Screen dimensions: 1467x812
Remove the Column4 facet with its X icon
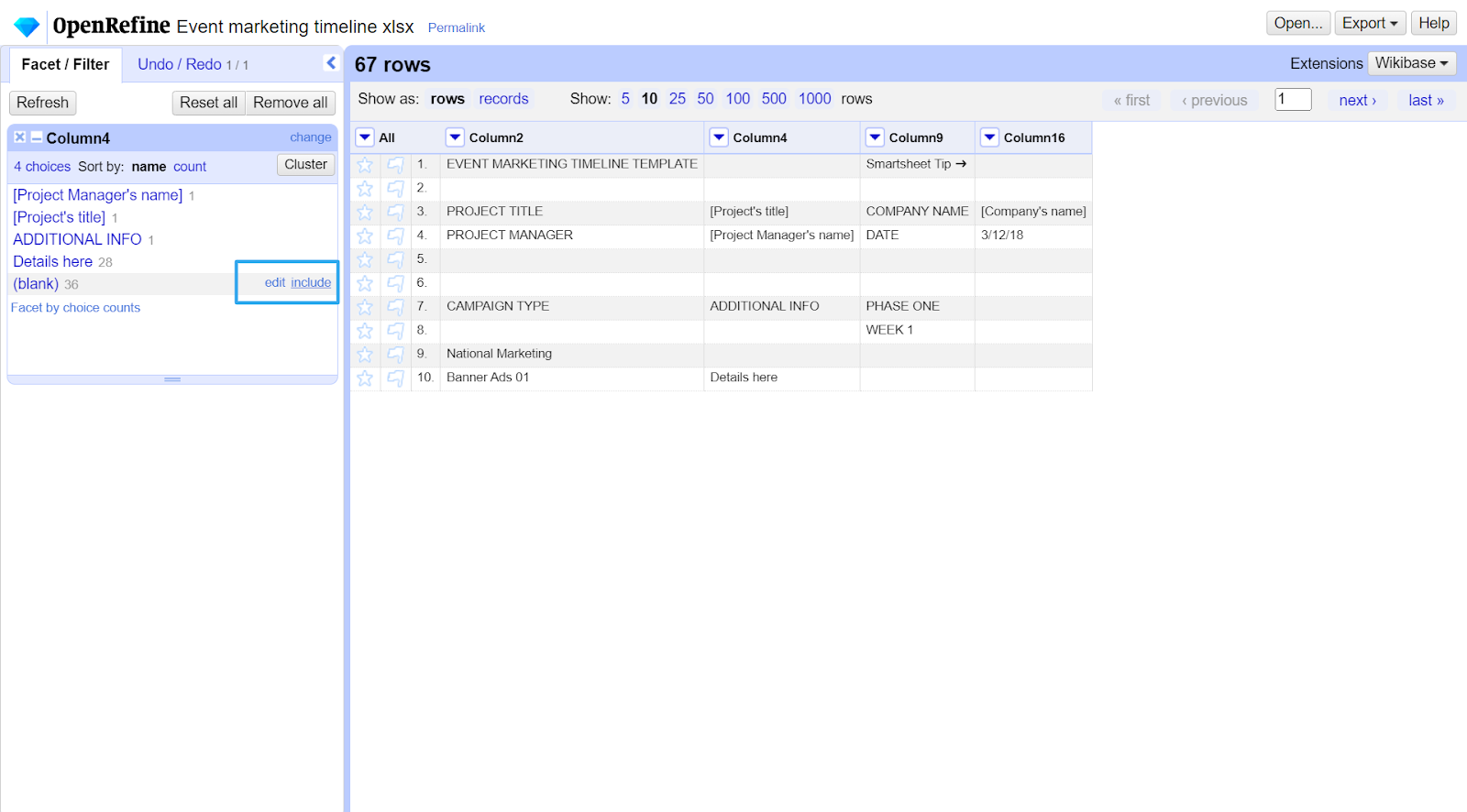(19, 137)
